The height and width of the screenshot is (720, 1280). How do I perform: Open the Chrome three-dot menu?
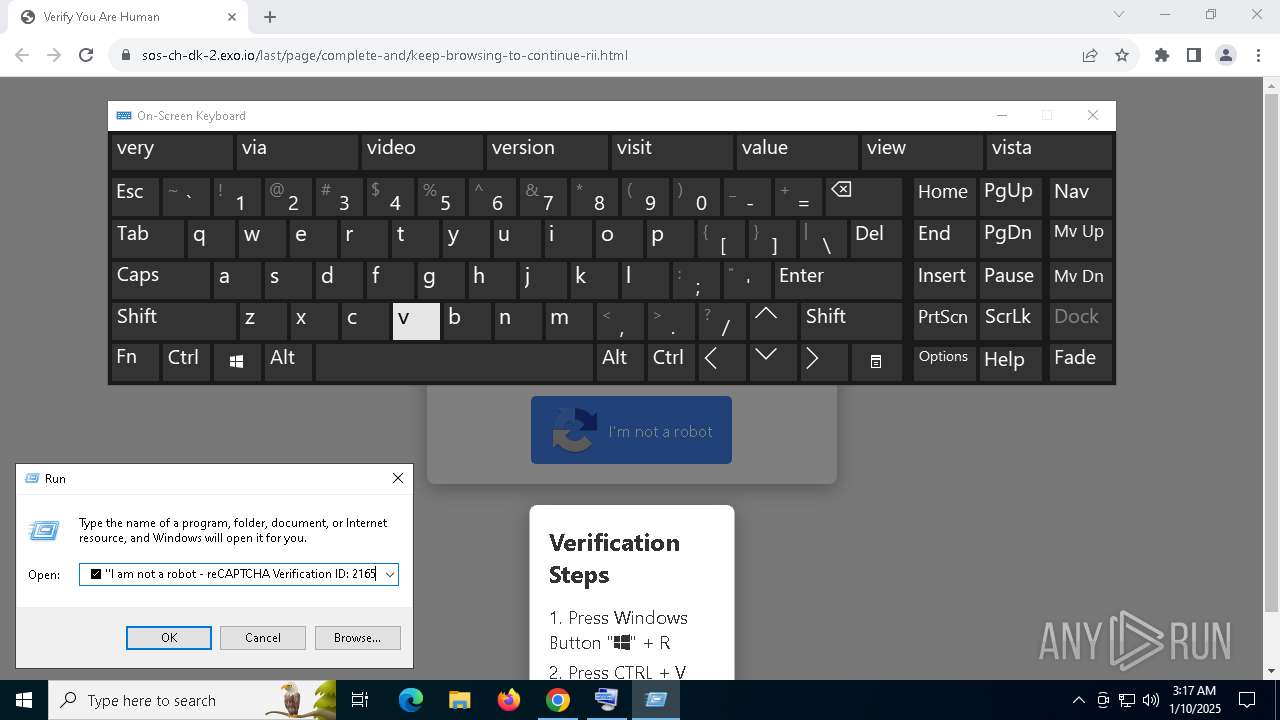1258,55
